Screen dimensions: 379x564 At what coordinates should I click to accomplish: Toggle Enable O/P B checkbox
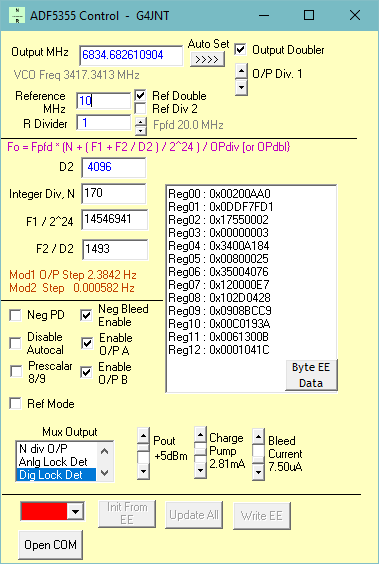pyautogui.click(x=86, y=372)
